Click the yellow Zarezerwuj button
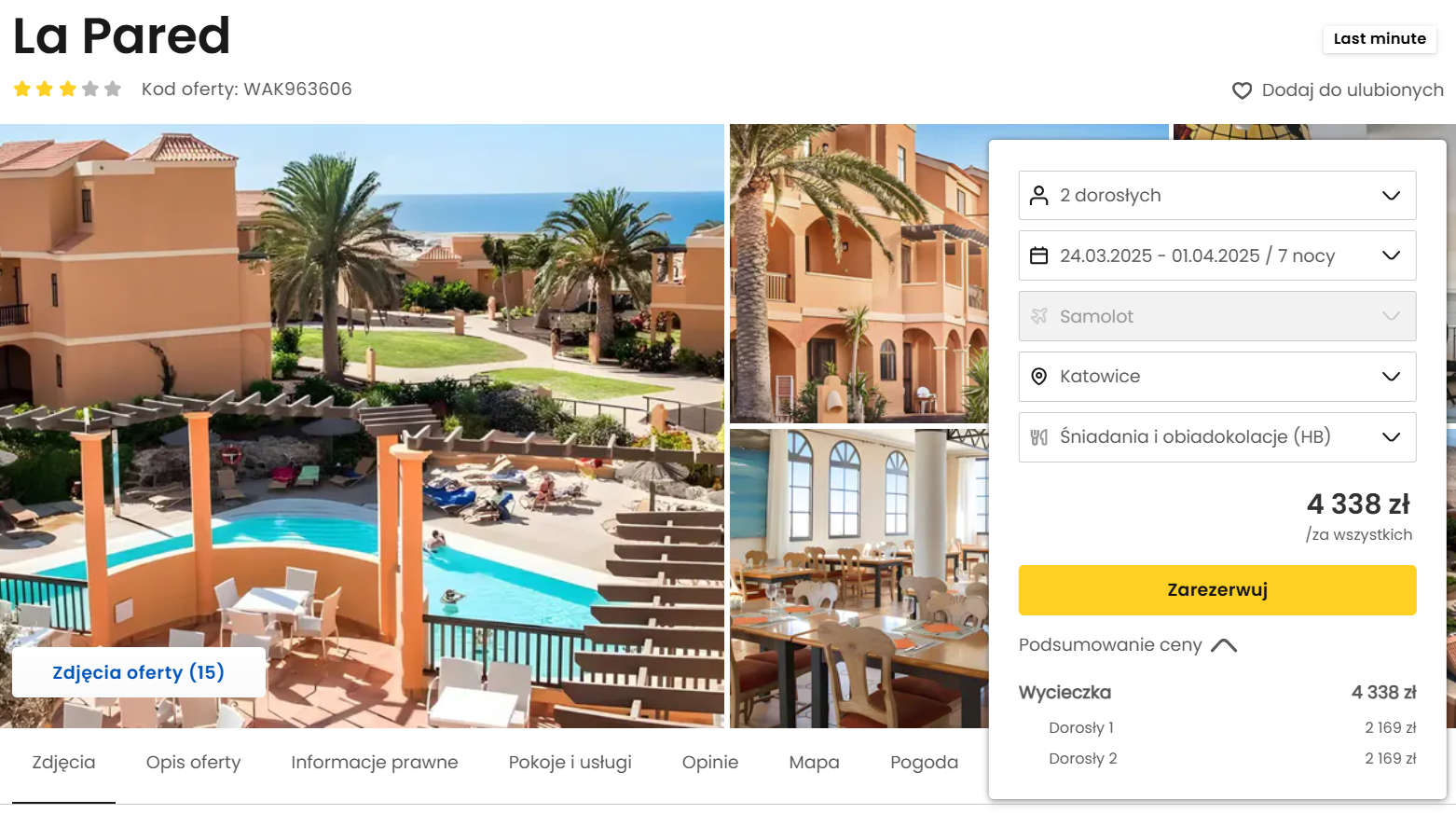 coord(1217,590)
